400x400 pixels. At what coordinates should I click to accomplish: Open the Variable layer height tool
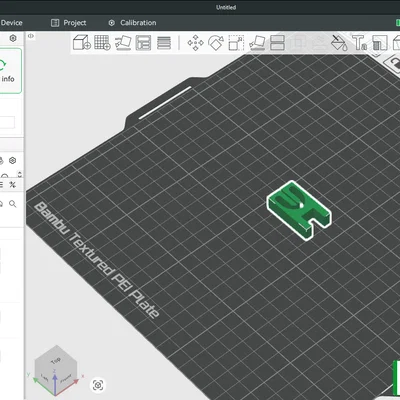164,43
